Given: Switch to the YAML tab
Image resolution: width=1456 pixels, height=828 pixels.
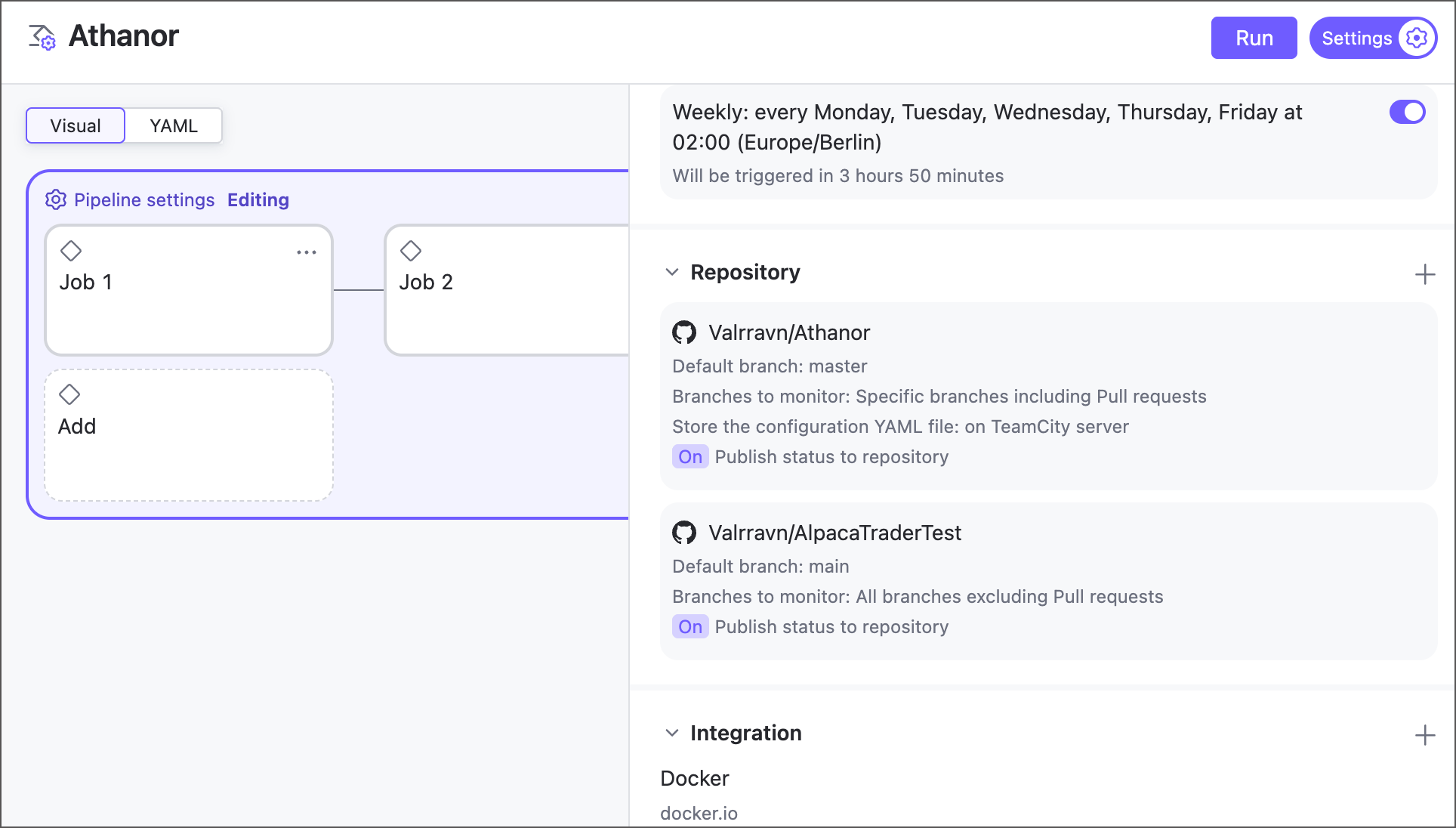Looking at the screenshot, I should coord(173,126).
